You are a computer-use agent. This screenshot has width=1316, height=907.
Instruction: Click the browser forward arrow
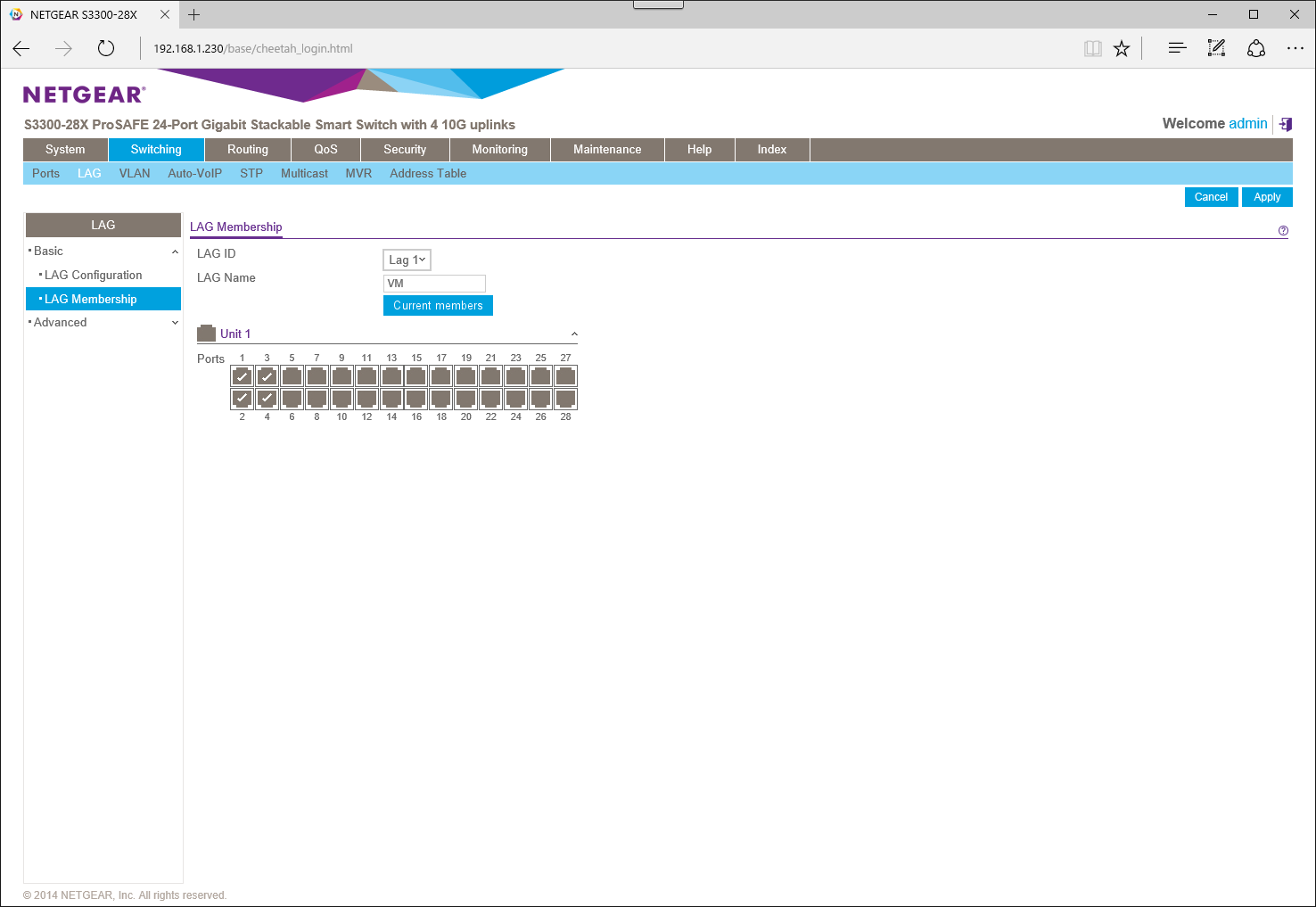pyautogui.click(x=63, y=49)
